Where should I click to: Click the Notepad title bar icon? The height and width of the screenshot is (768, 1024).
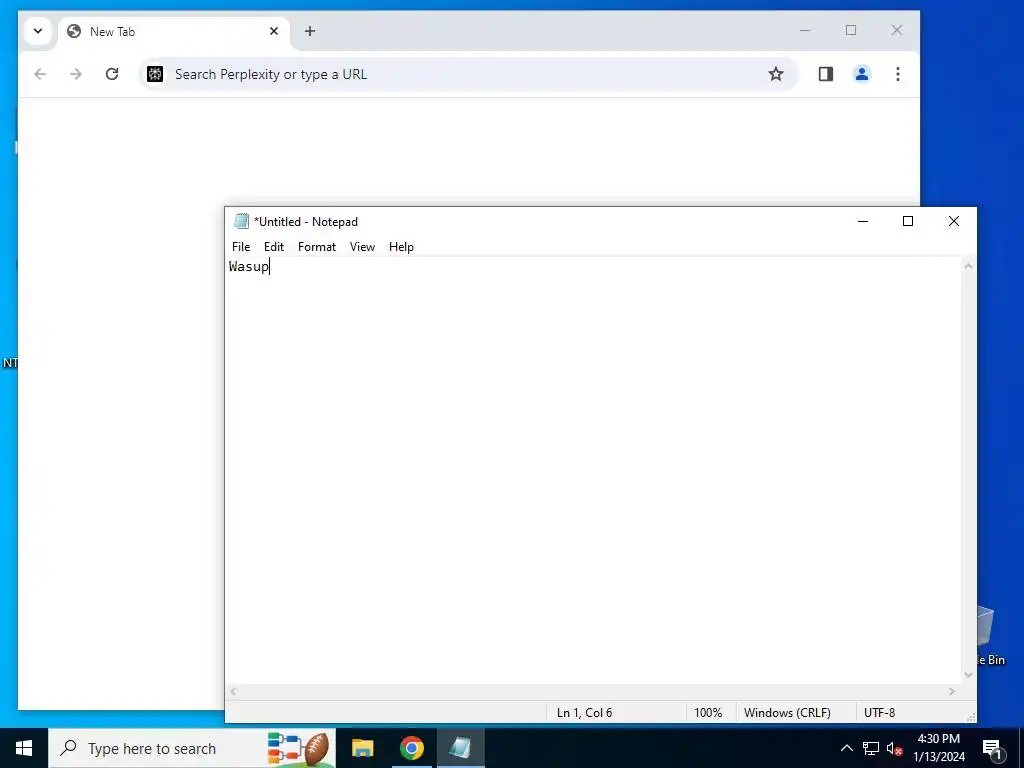(x=242, y=221)
